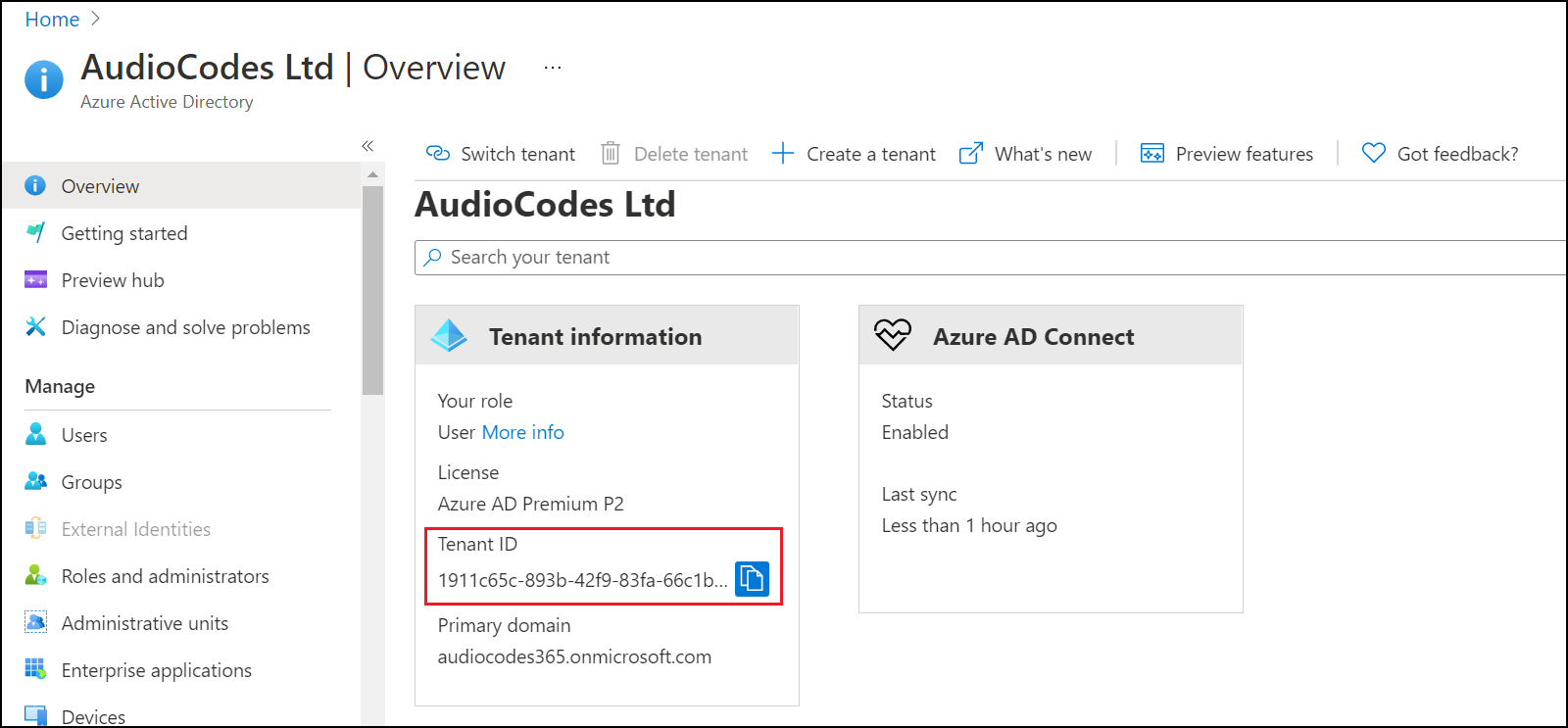Open Enterprise applications
The width and height of the screenshot is (1568, 728).
point(156,670)
